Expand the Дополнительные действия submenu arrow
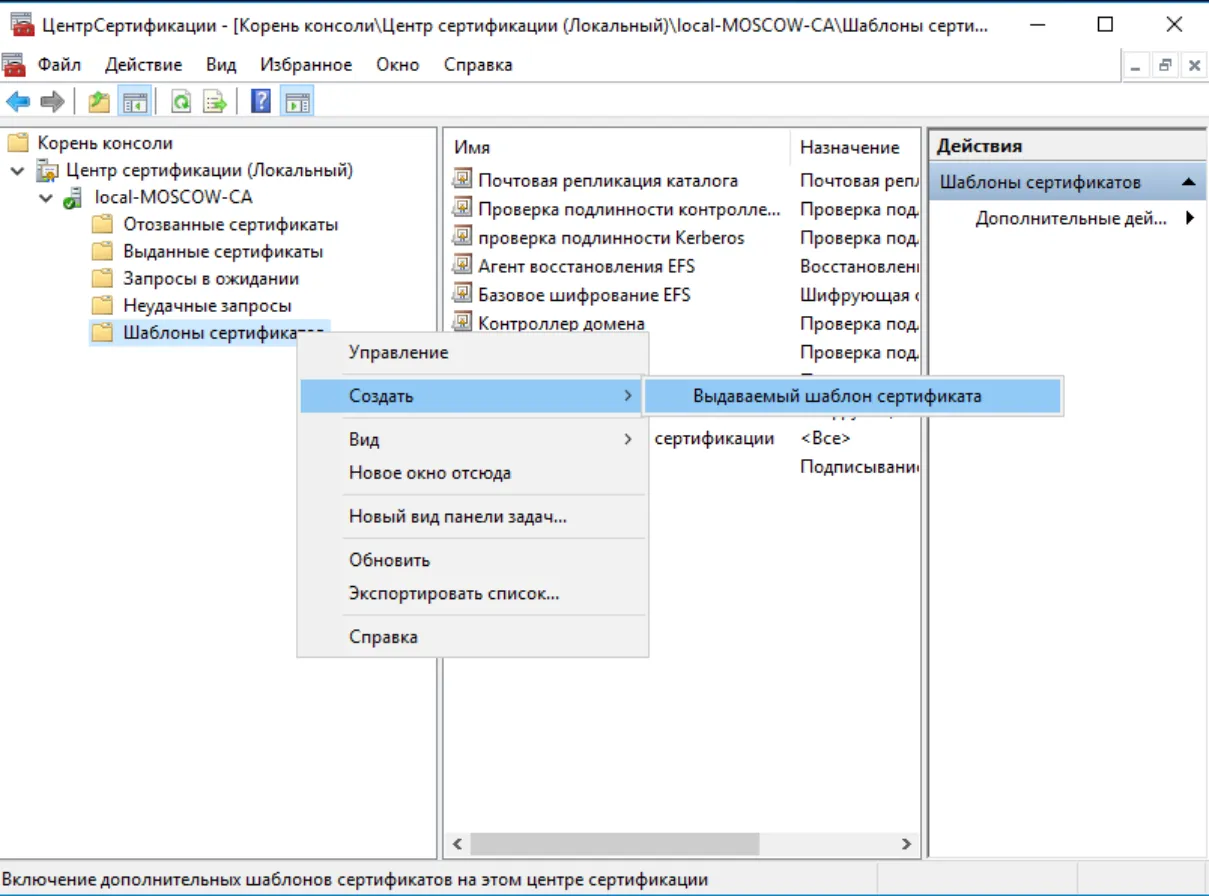Screen dimensions: 1209x896 pos(1190,218)
